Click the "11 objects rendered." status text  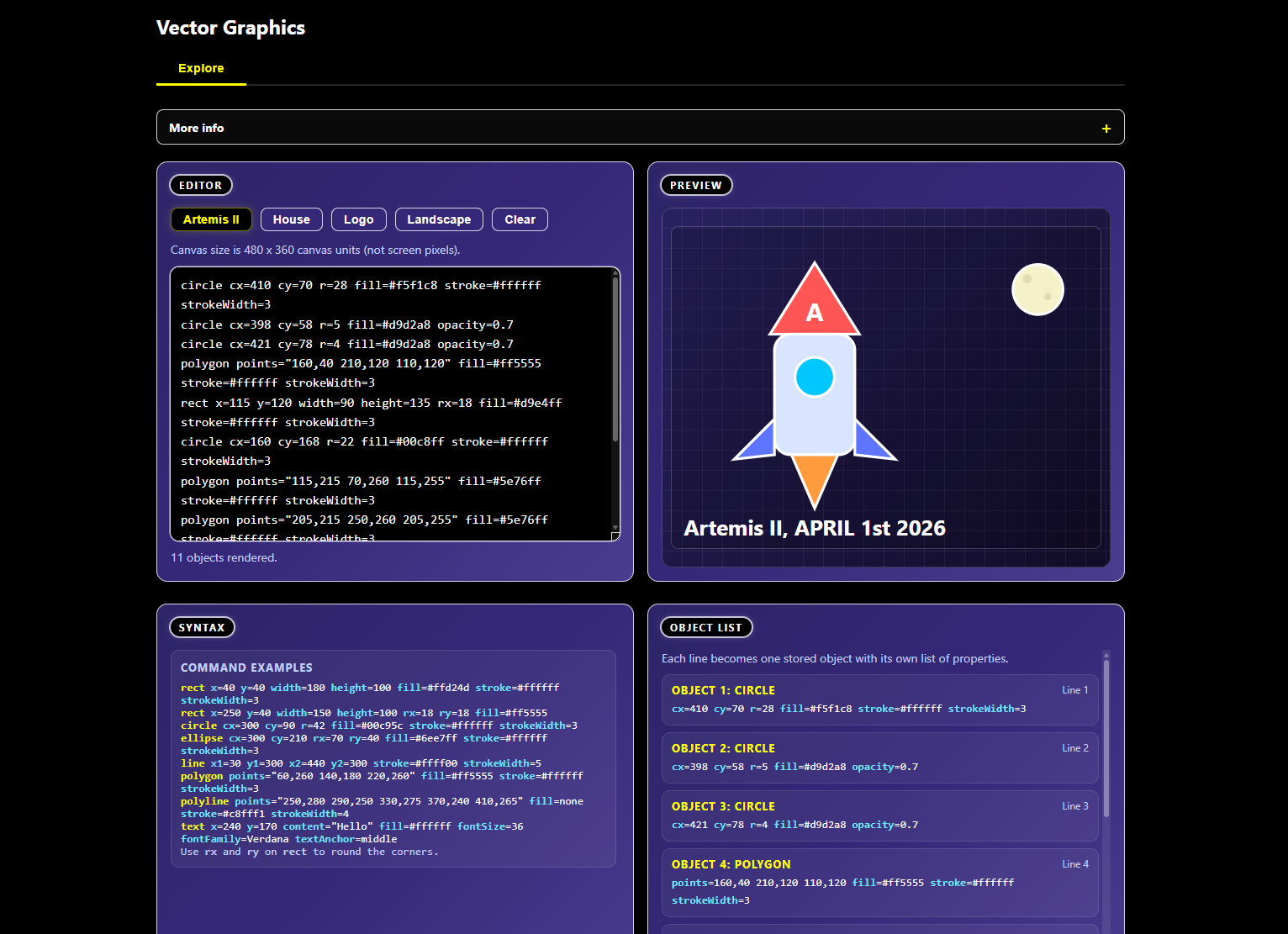pos(224,557)
